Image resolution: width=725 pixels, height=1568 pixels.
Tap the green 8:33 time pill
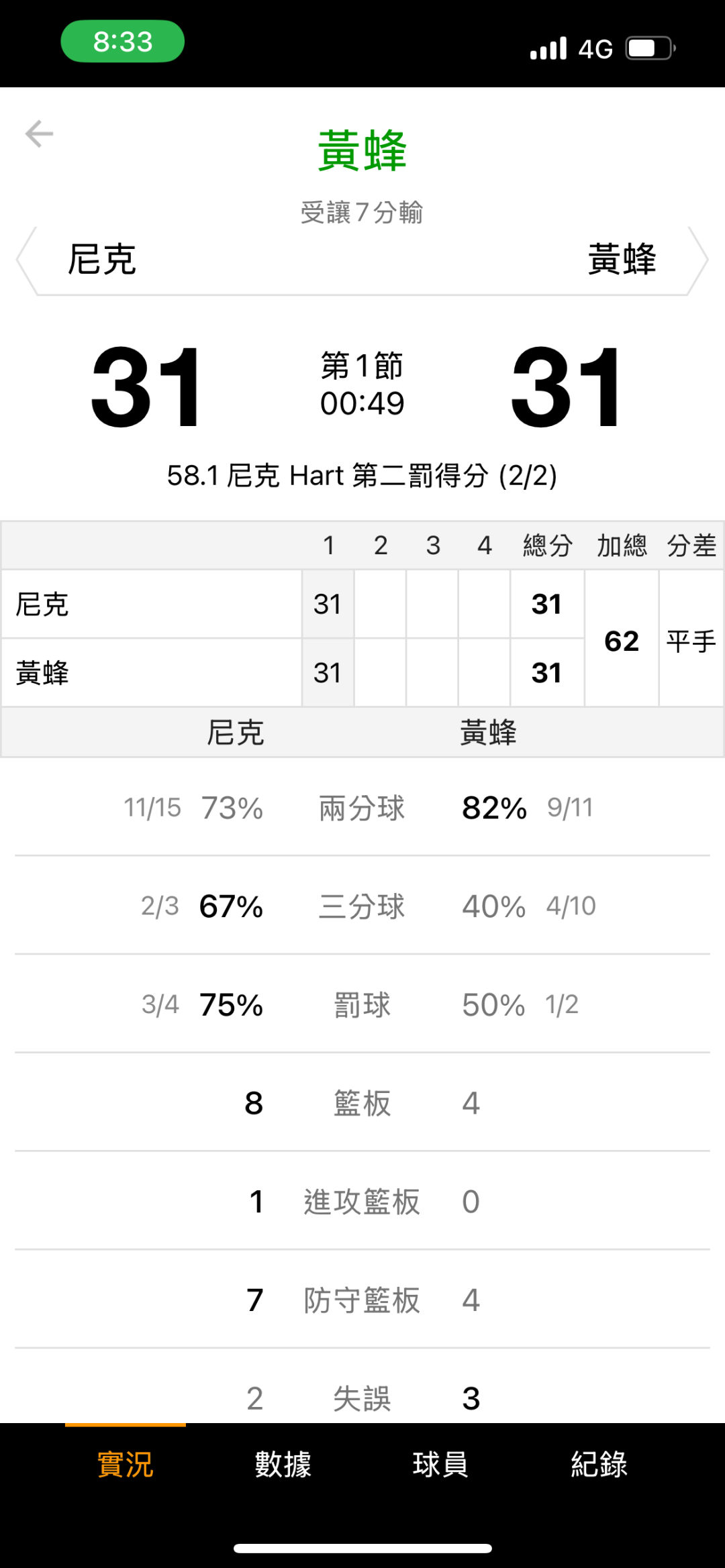(123, 42)
